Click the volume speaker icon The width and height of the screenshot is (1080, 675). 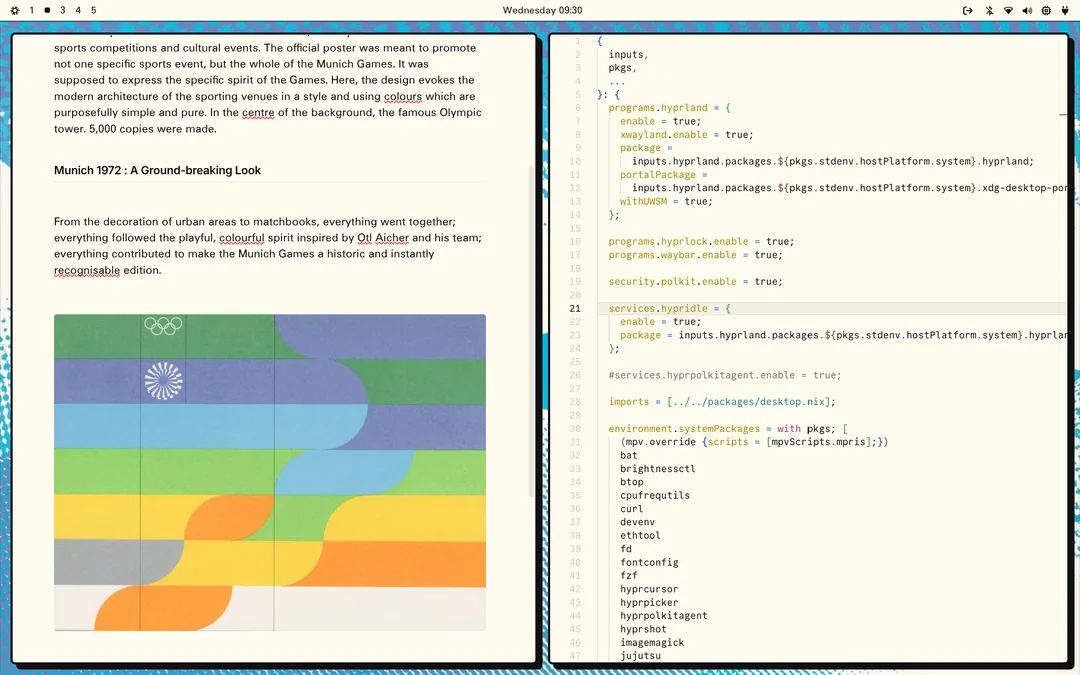[x=1027, y=10]
